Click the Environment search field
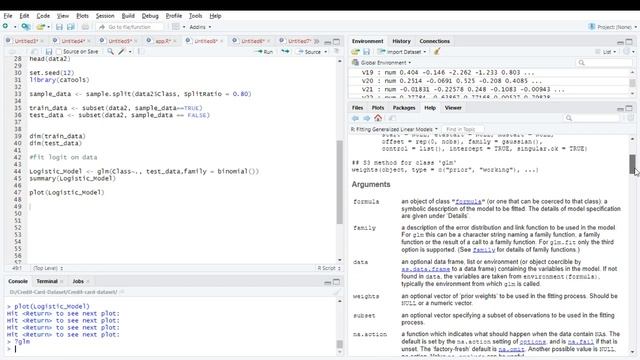Screen dimensions: 640x360 coord(604,62)
